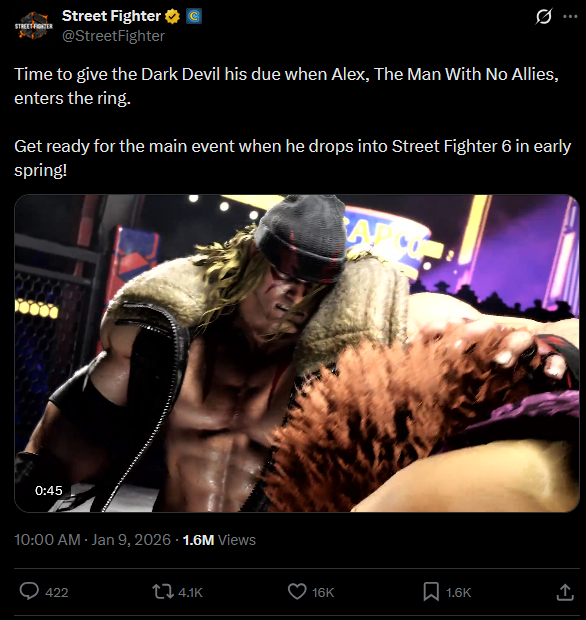
Task: Click the gold verified checkmark badge
Action: coord(172,17)
